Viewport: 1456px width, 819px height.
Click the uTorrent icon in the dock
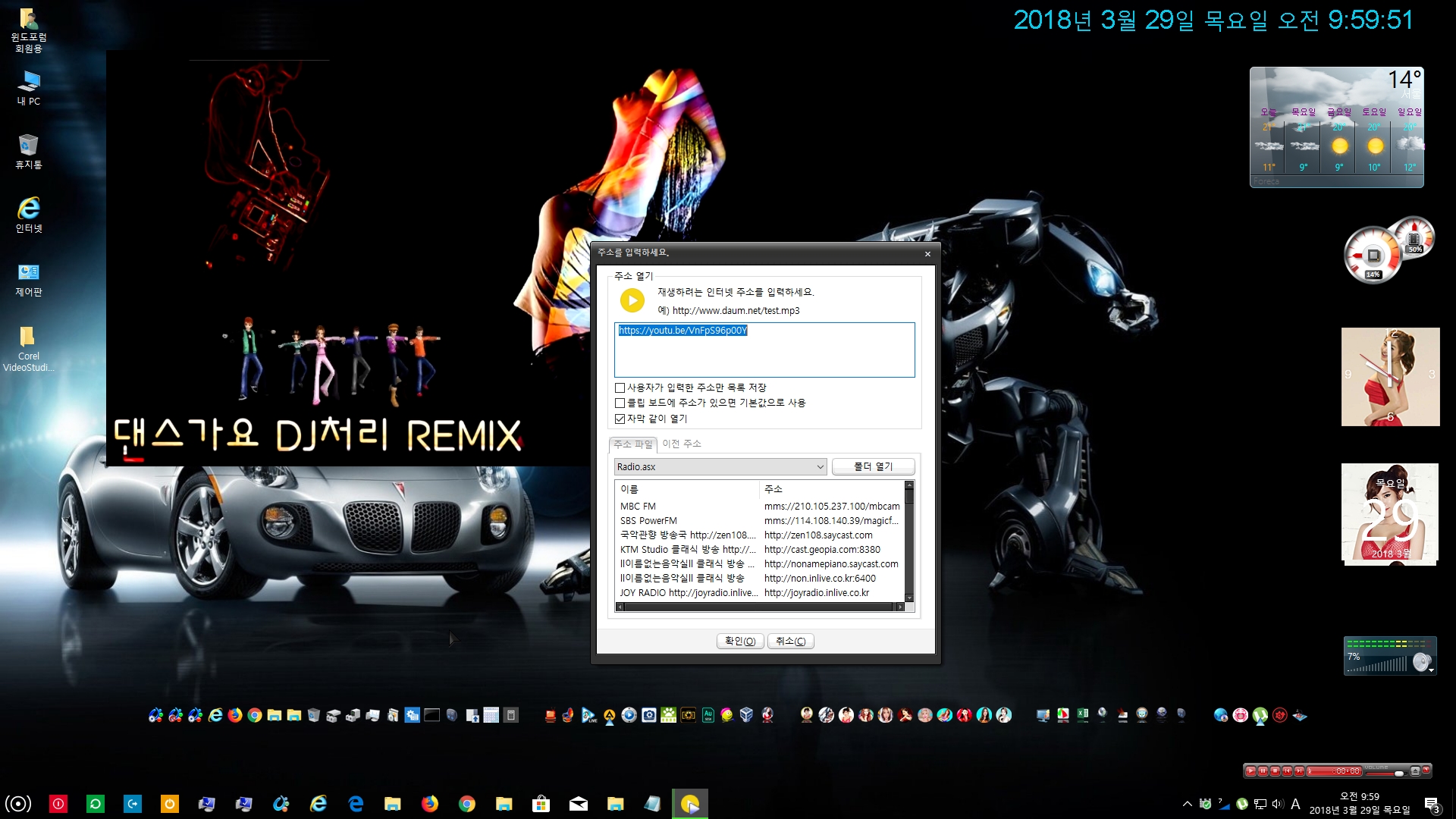[x=1260, y=715]
